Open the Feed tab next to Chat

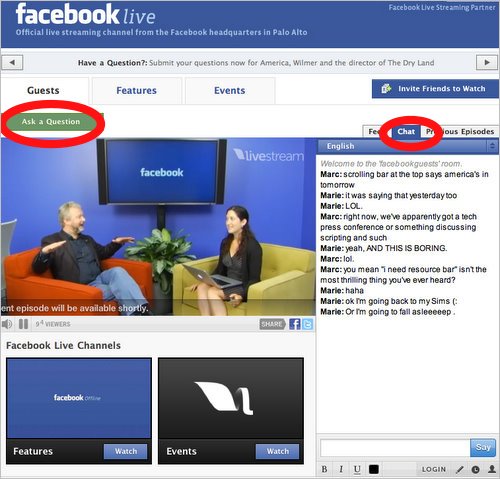377,132
